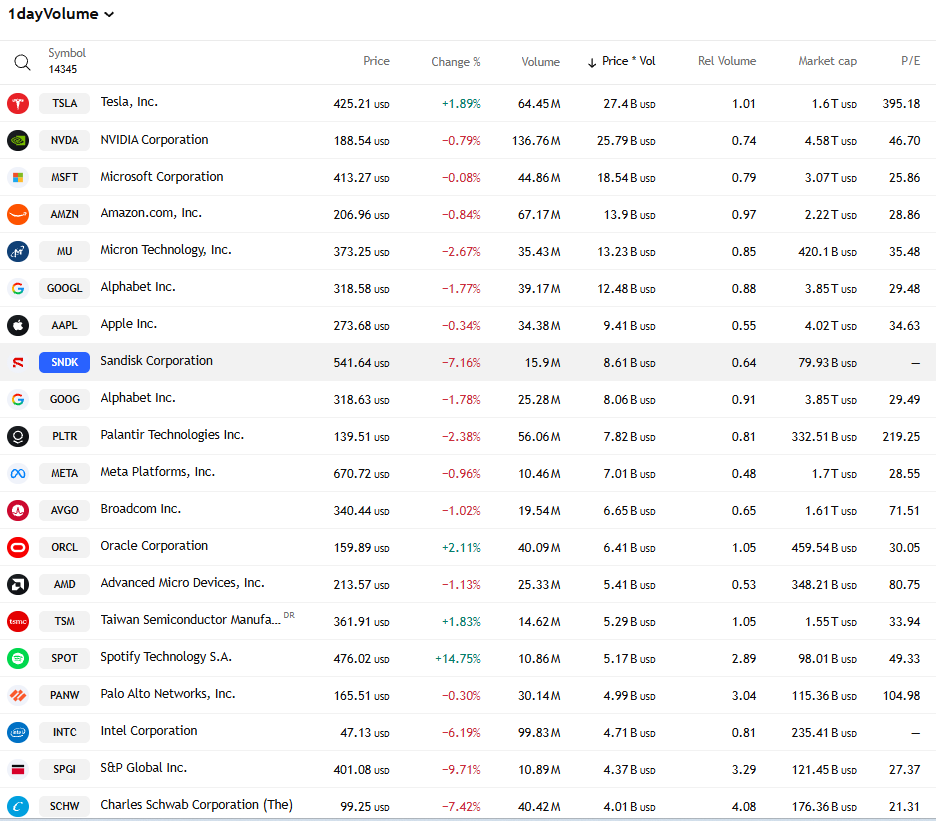
Task: Click the Microsoft logo icon
Action: (18, 177)
